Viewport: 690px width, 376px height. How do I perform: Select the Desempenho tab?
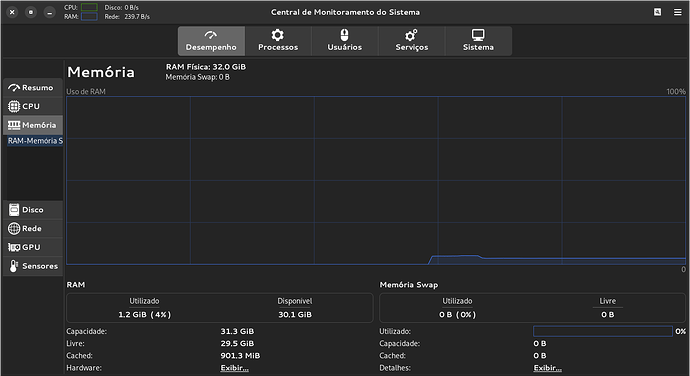click(211, 41)
